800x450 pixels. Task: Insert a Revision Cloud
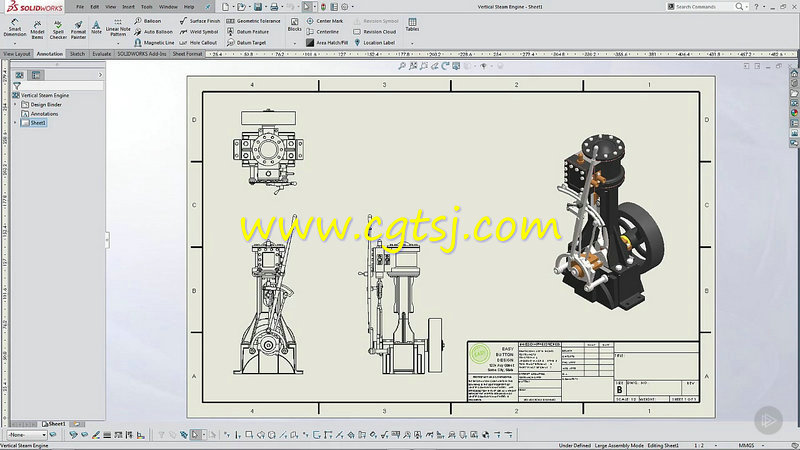pos(374,32)
